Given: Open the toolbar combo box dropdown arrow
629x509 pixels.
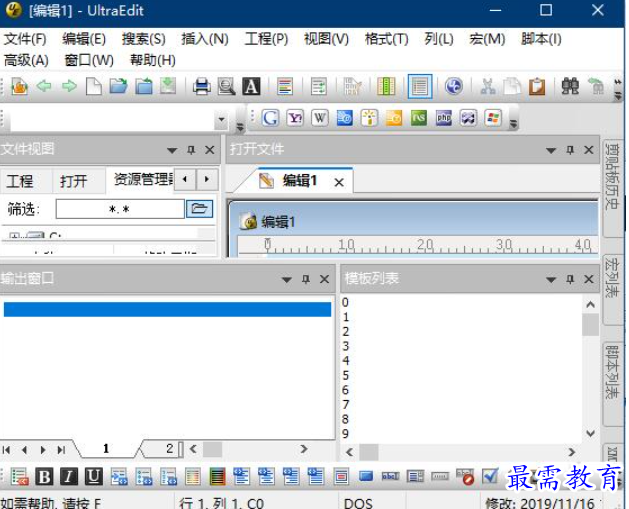Looking at the screenshot, I should (221, 119).
